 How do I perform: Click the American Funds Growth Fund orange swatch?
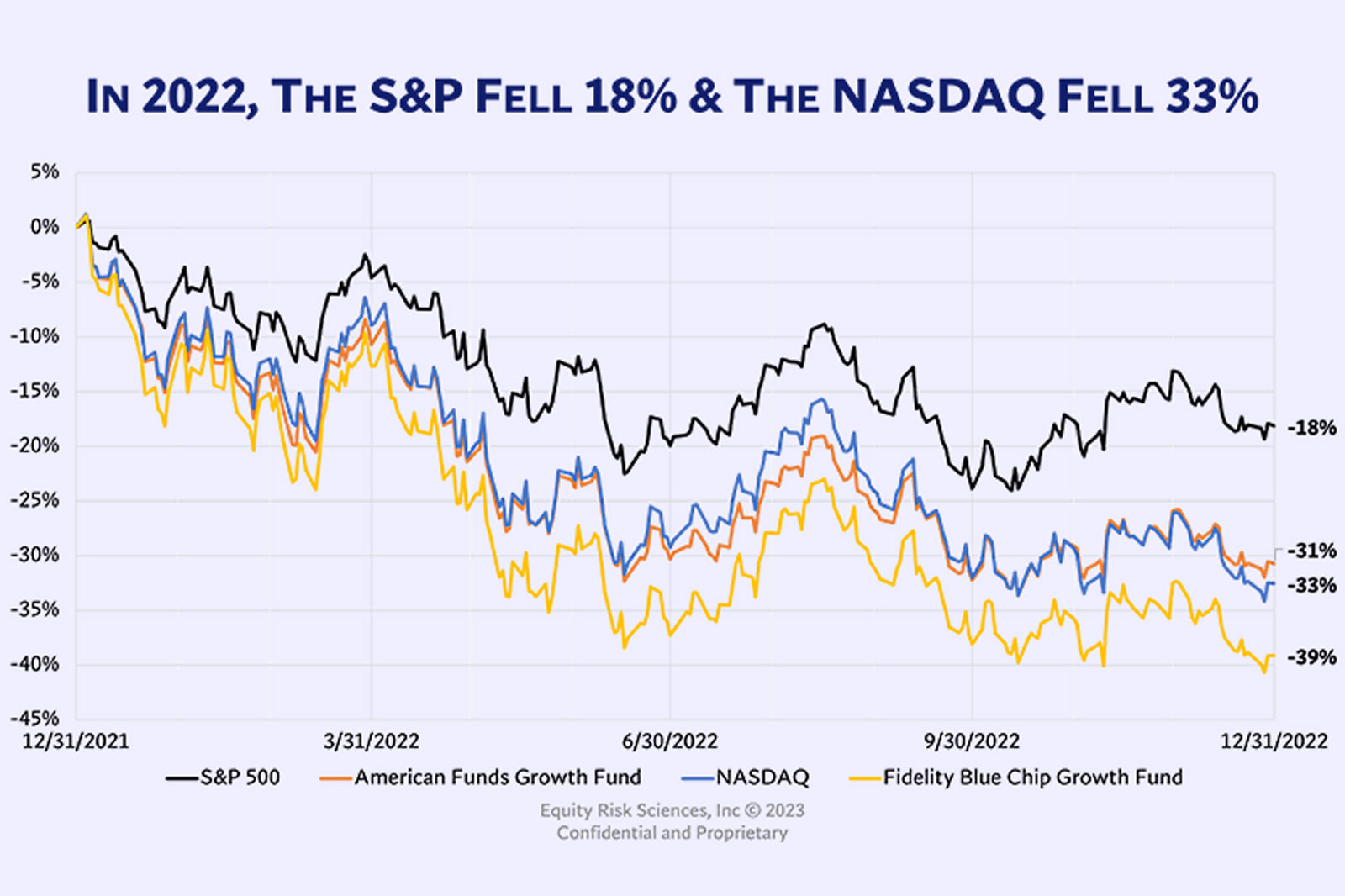tap(335, 778)
